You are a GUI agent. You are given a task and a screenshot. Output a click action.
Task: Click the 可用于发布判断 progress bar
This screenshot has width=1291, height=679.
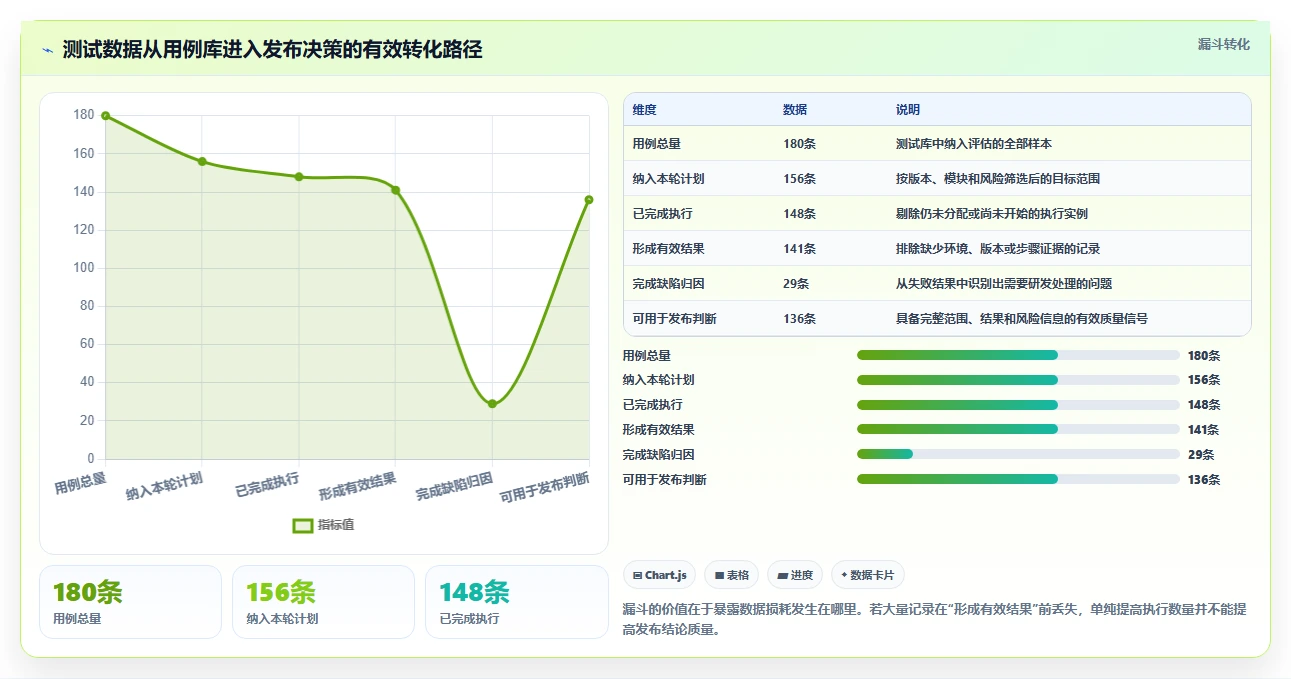click(1018, 479)
